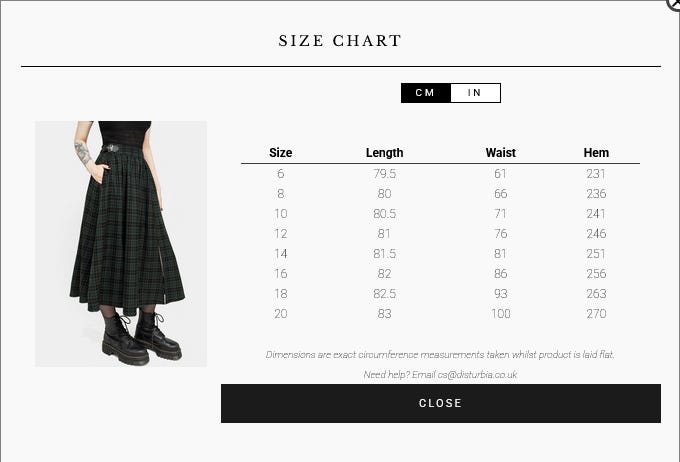Click the hem value 270
The image size is (680, 462).
click(596, 314)
